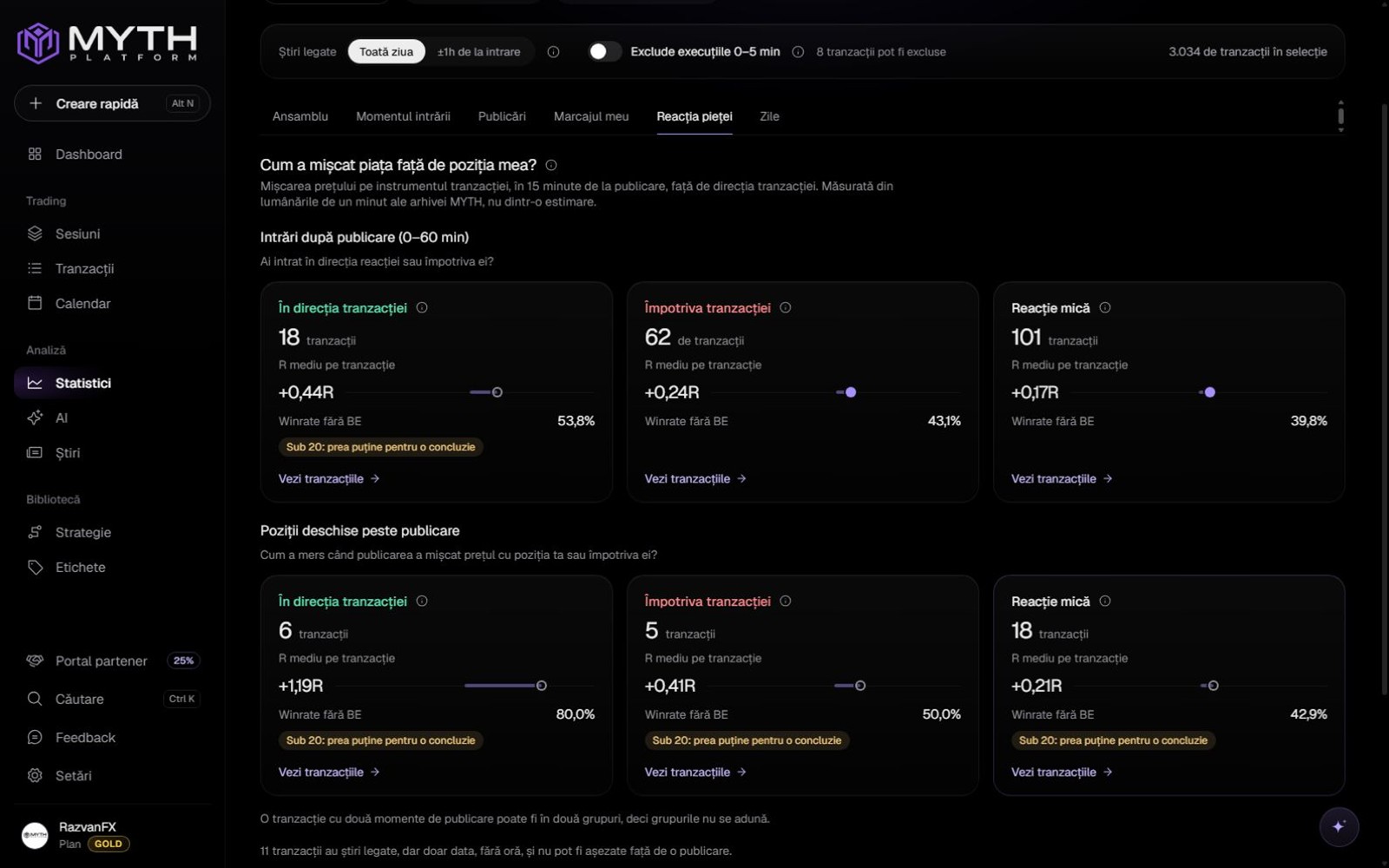Open the RazvanFX profile menu
The height and width of the screenshot is (868, 1389).
112,835
